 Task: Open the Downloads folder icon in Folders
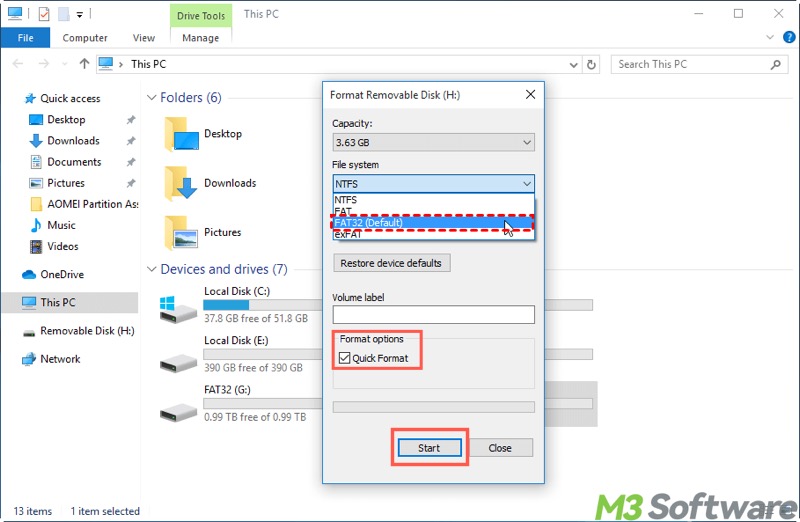tap(179, 183)
